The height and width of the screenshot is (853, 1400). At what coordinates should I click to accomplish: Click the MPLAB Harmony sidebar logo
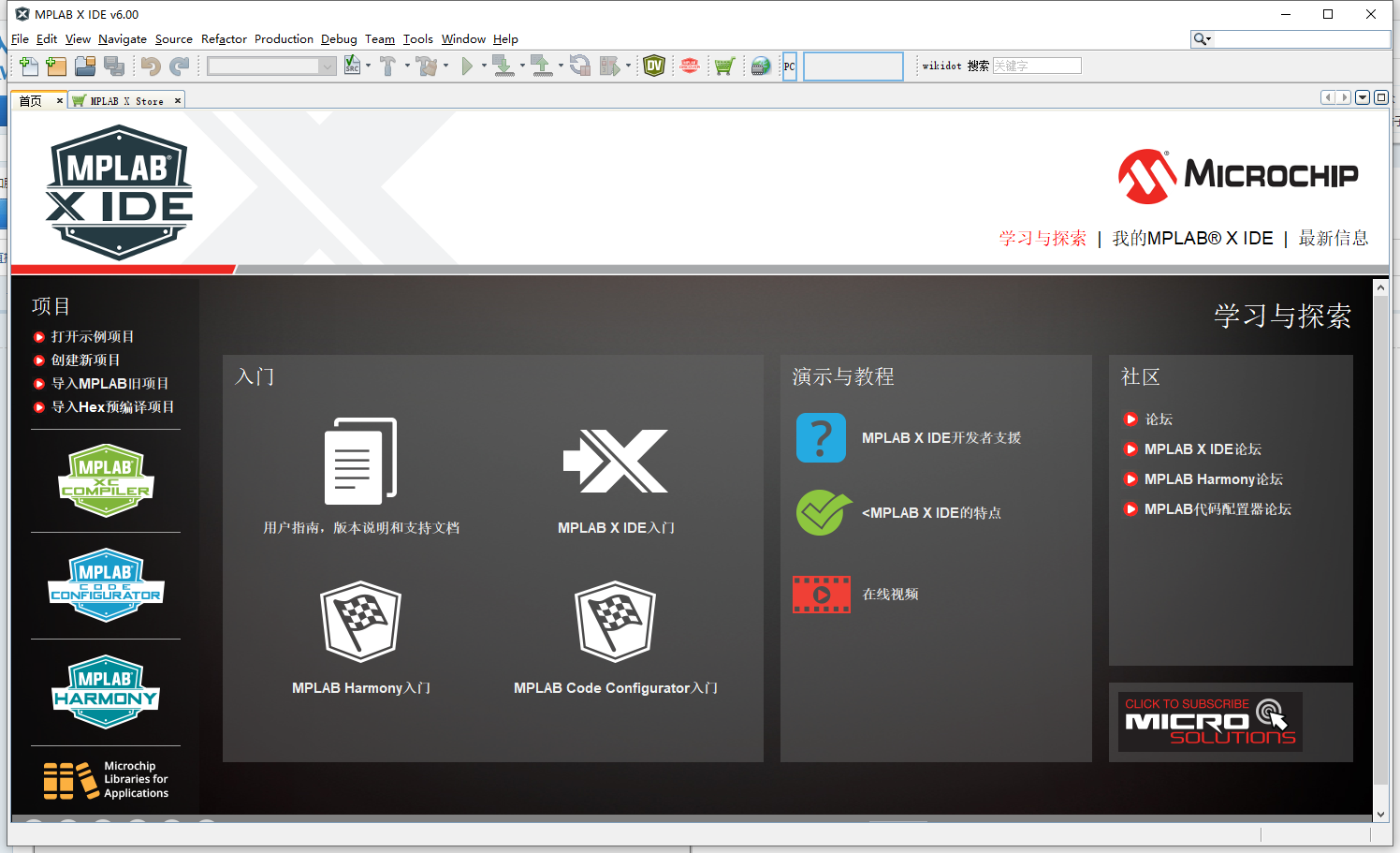click(106, 692)
